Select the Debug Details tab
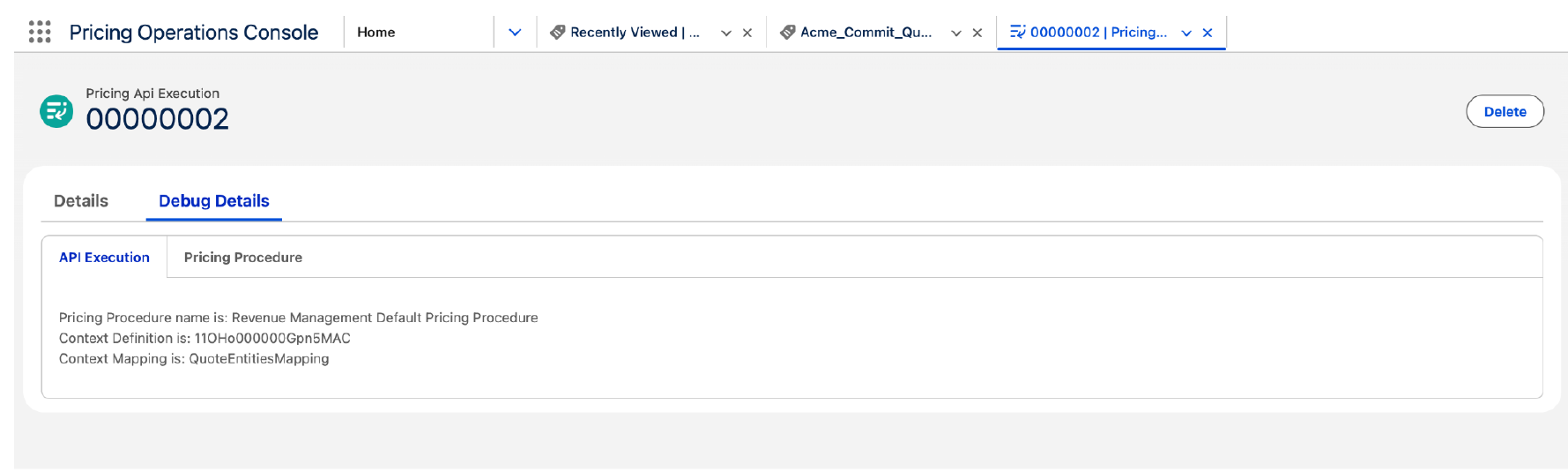 [214, 201]
